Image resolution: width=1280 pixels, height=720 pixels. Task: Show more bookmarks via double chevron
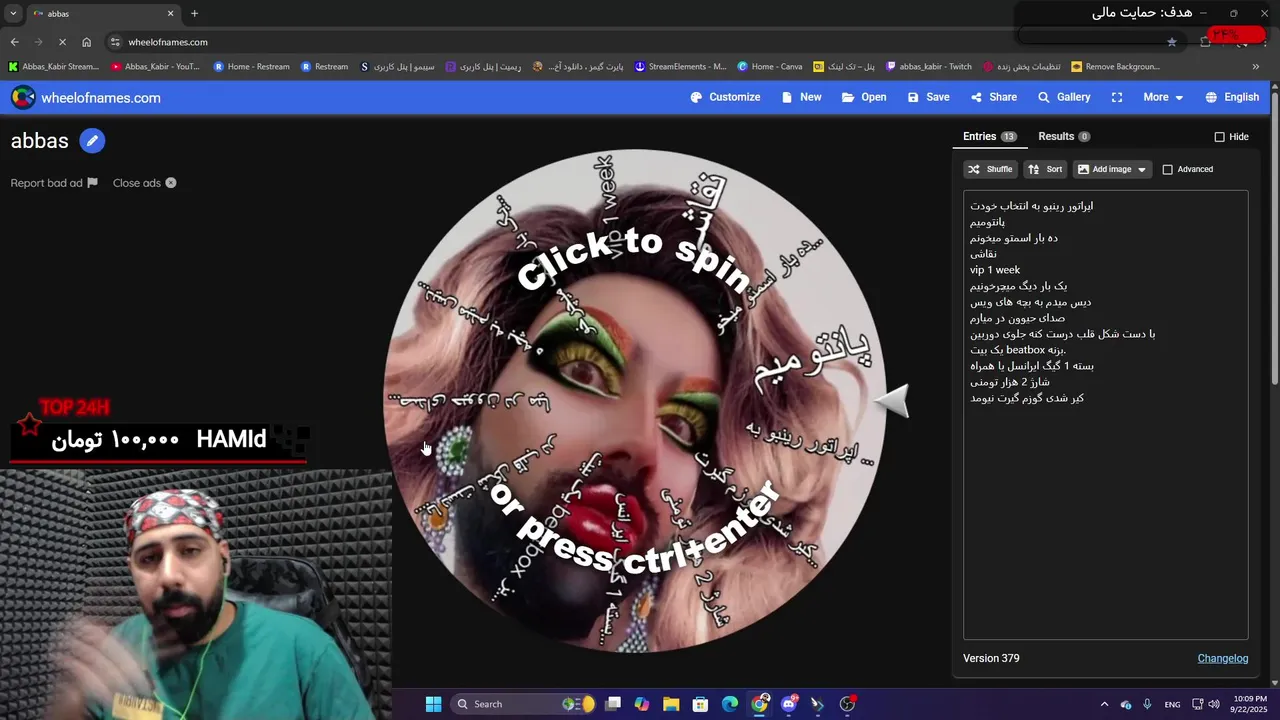click(x=1255, y=67)
